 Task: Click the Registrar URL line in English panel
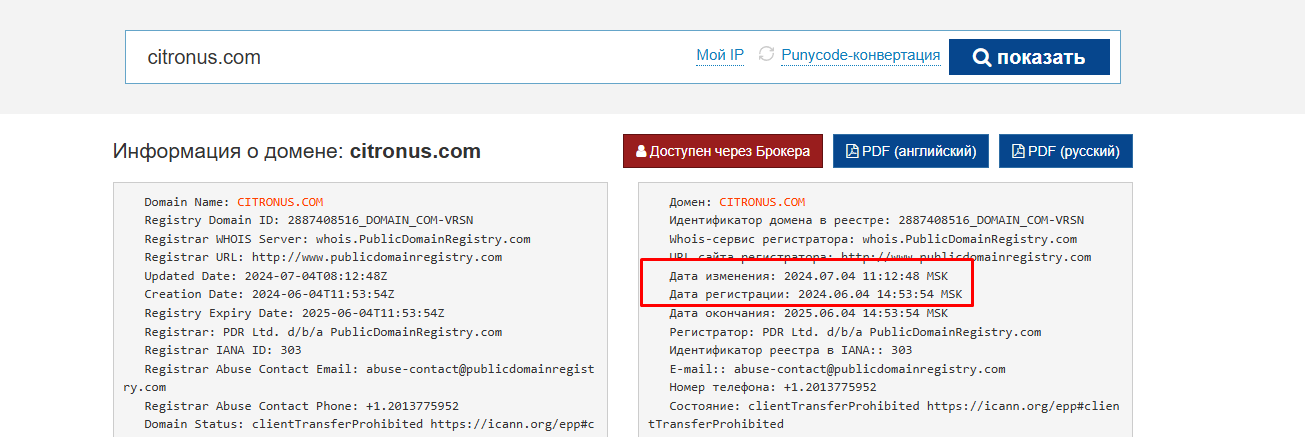pyautogui.click(x=323, y=257)
